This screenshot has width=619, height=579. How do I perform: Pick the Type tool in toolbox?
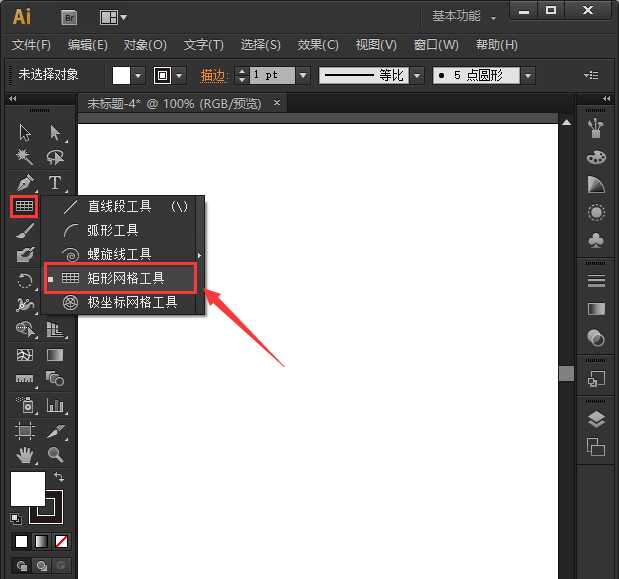click(55, 183)
